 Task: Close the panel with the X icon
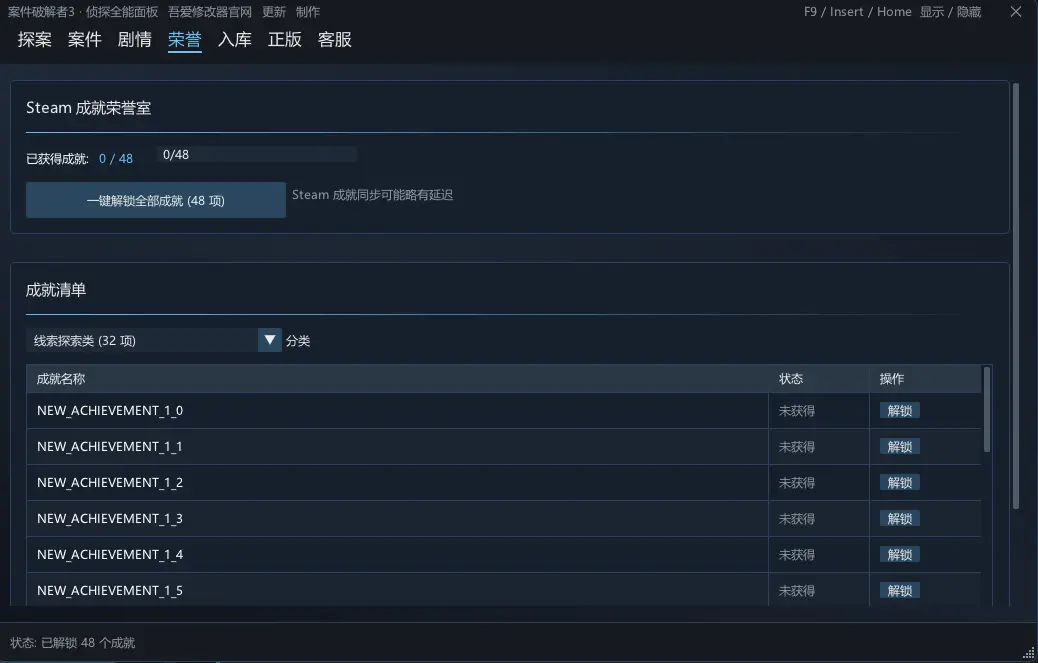1016,12
